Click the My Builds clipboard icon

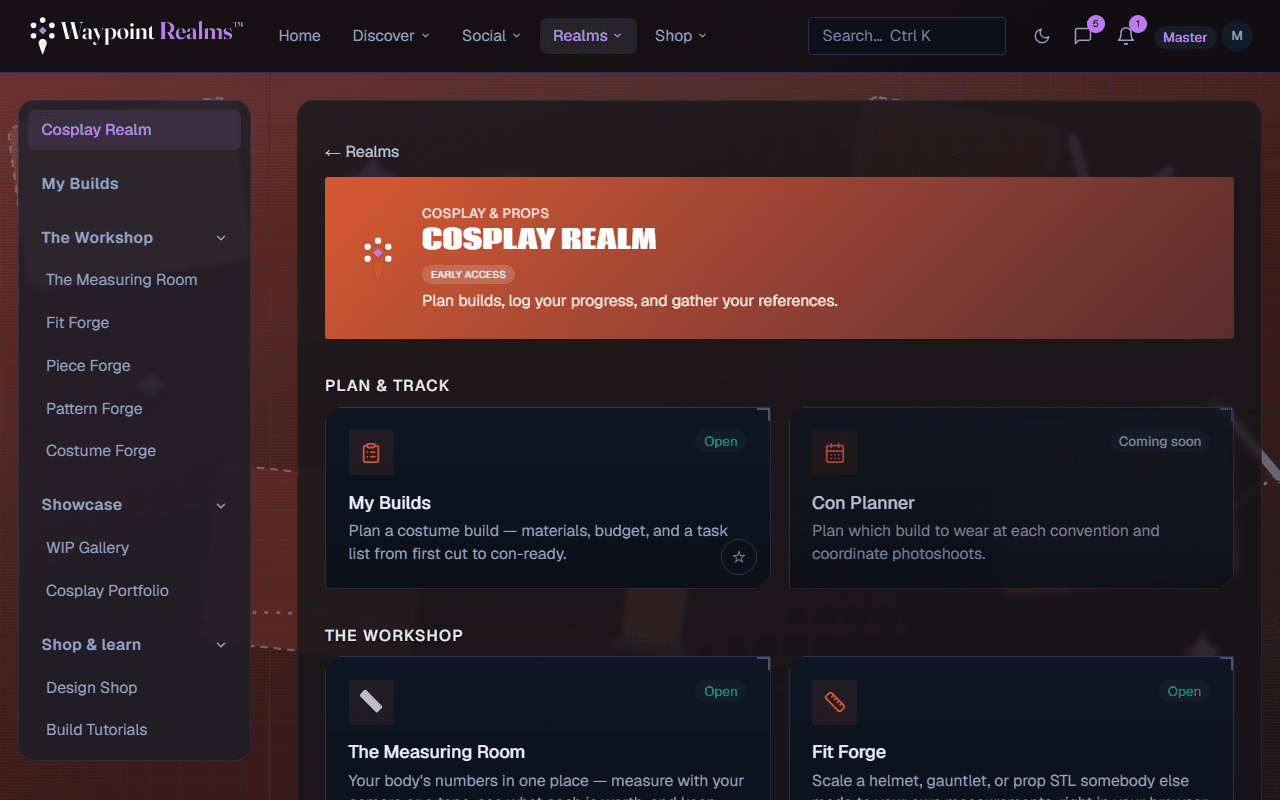pos(371,452)
